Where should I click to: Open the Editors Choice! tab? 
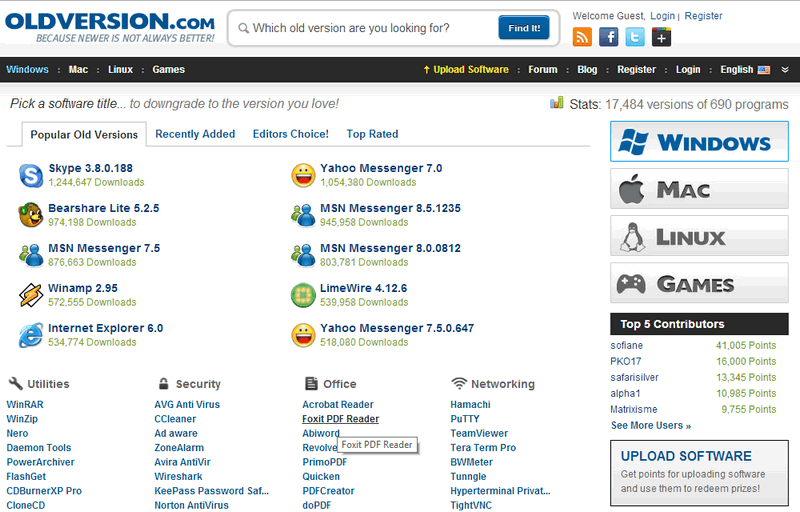tap(291, 134)
